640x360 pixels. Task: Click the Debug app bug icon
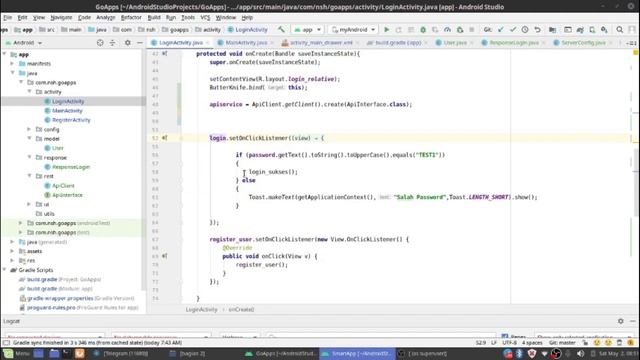click(423, 30)
